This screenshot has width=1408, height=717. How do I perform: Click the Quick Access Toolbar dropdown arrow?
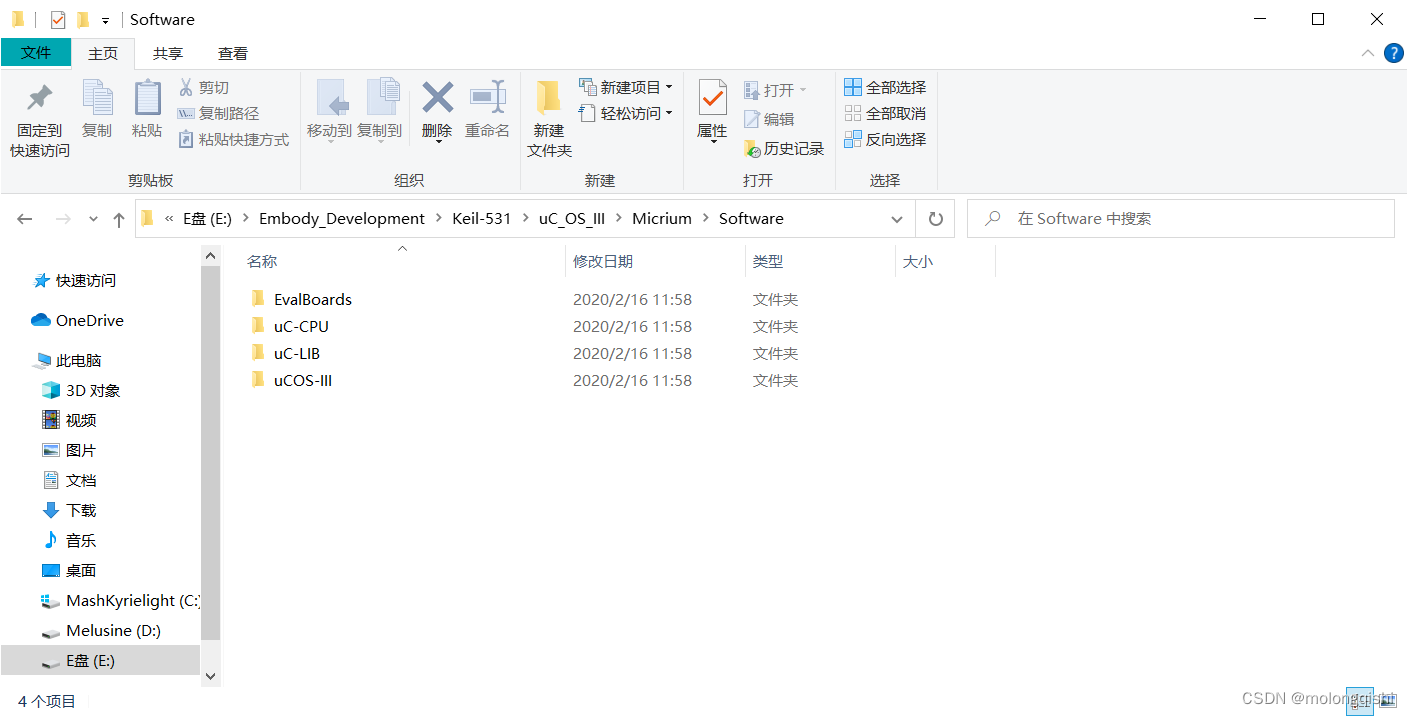point(105,21)
